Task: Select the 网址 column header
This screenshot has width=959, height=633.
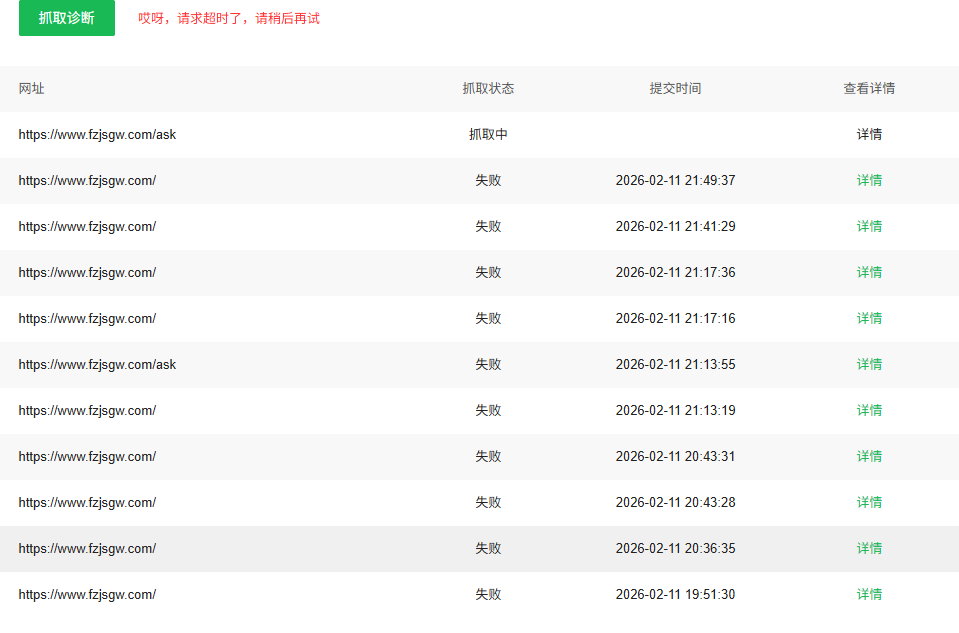Action: (x=31, y=89)
